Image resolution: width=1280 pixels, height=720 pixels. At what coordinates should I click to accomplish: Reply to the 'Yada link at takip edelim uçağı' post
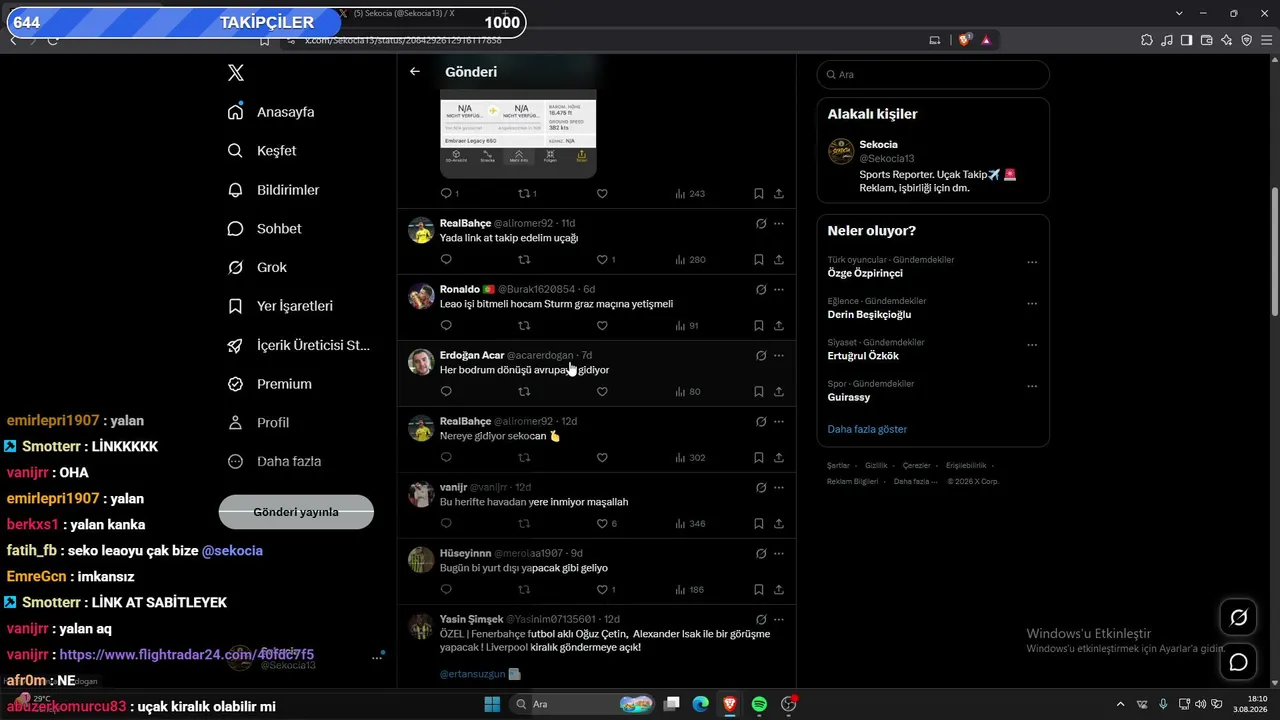[x=446, y=260]
